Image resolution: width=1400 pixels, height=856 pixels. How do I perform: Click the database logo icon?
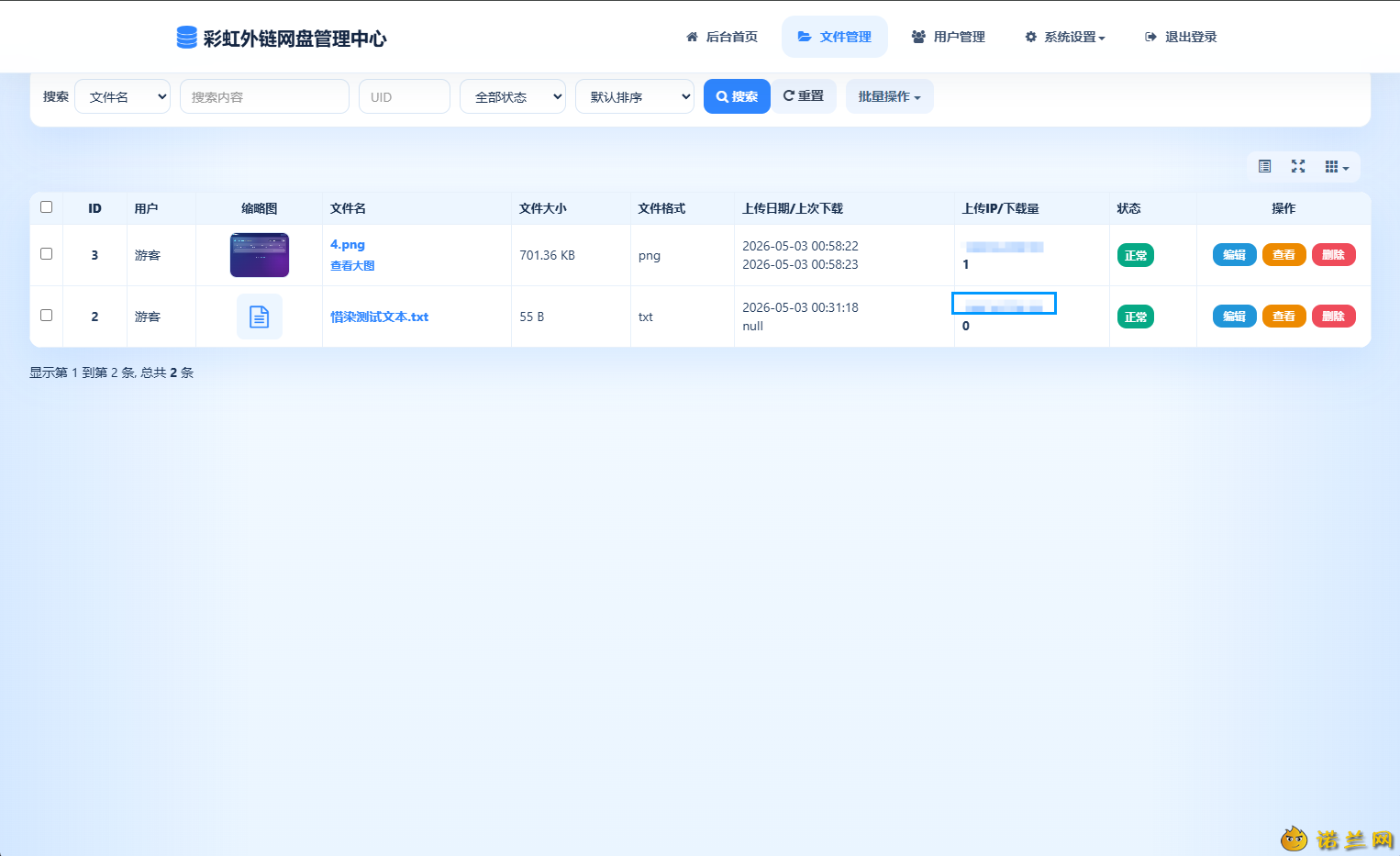(186, 37)
